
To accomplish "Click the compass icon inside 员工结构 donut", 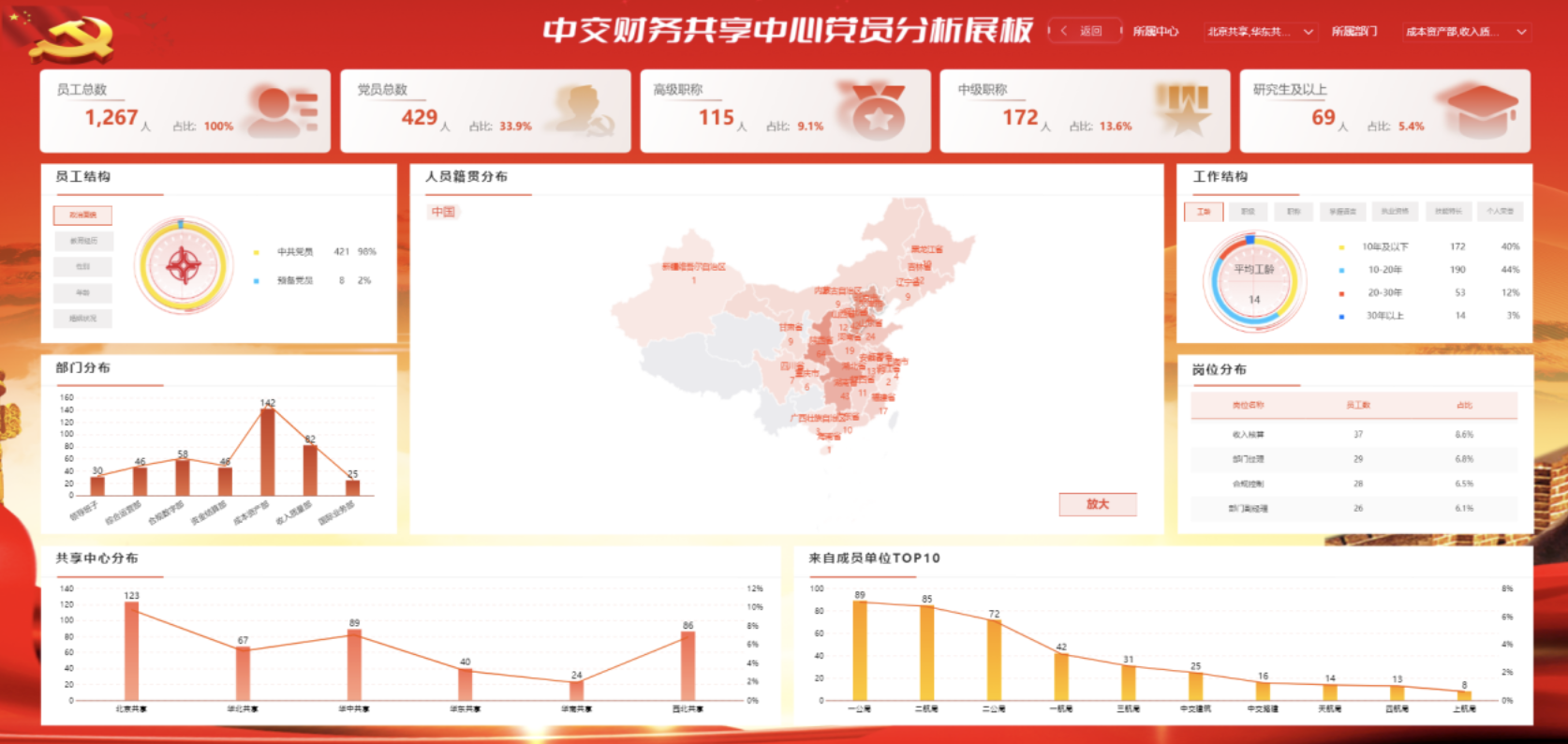I will [183, 266].
